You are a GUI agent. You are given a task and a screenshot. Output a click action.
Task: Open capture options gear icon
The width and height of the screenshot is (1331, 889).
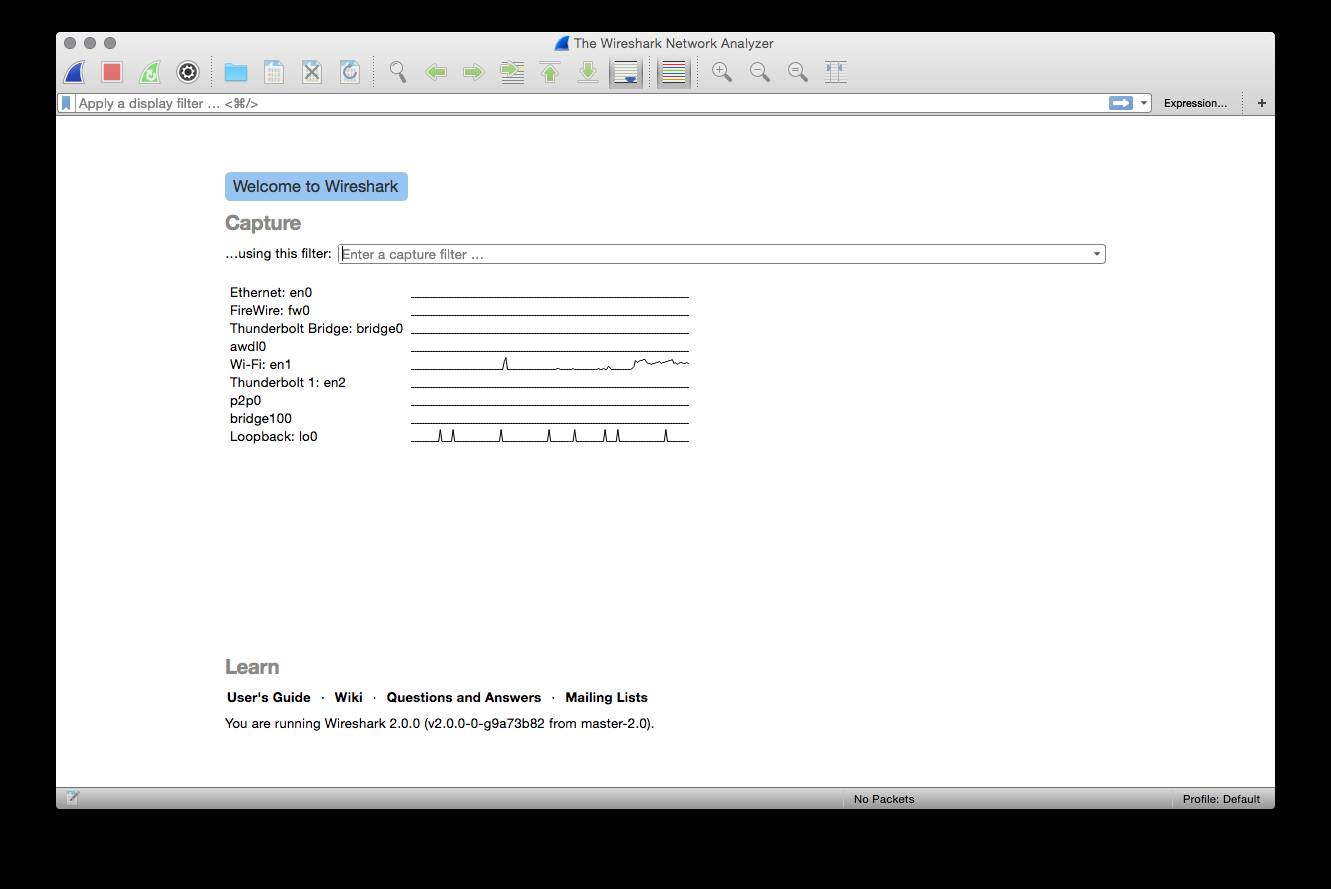pyautogui.click(x=188, y=72)
